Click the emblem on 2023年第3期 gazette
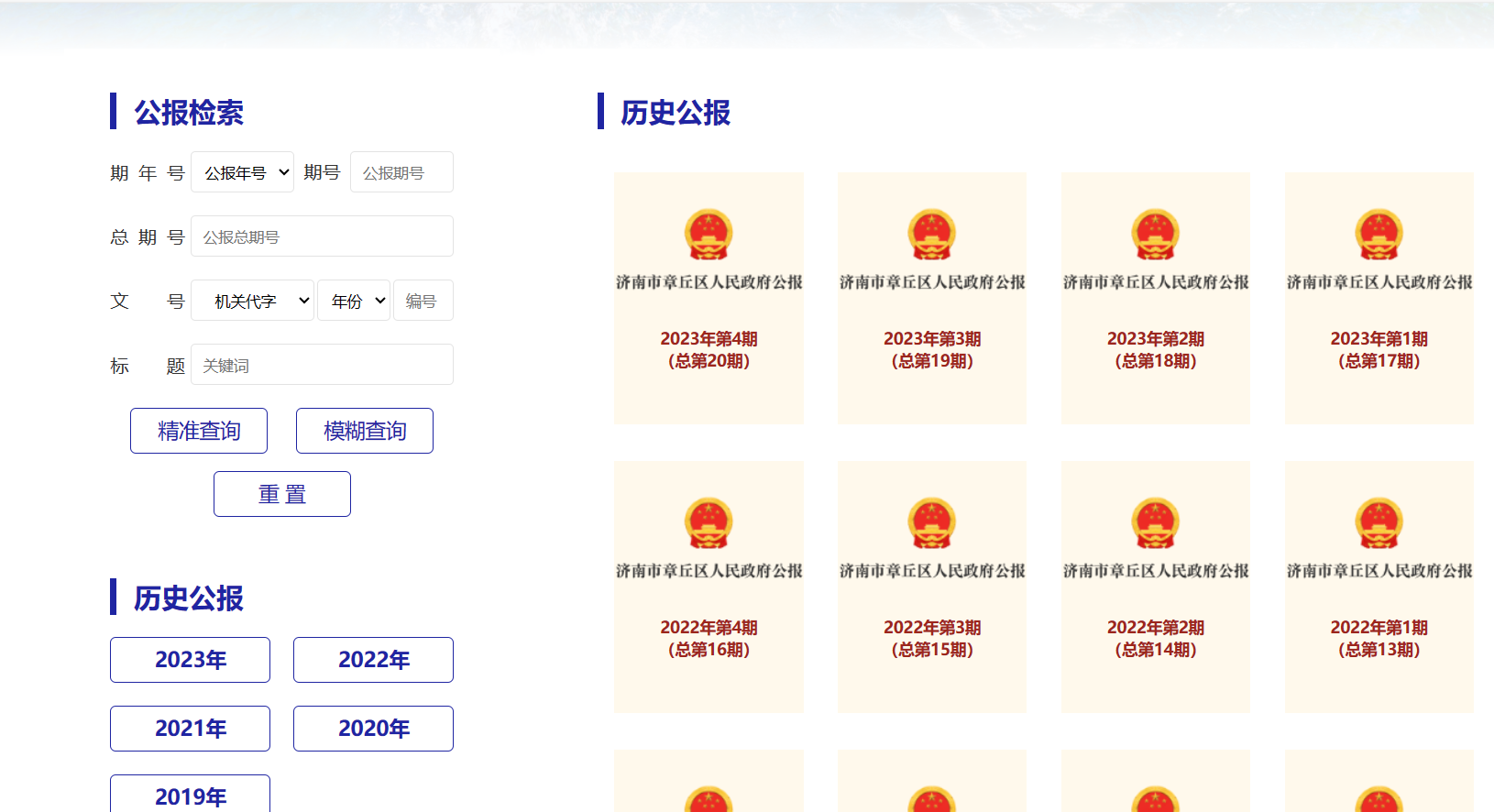The width and height of the screenshot is (1494, 812). pos(932,235)
